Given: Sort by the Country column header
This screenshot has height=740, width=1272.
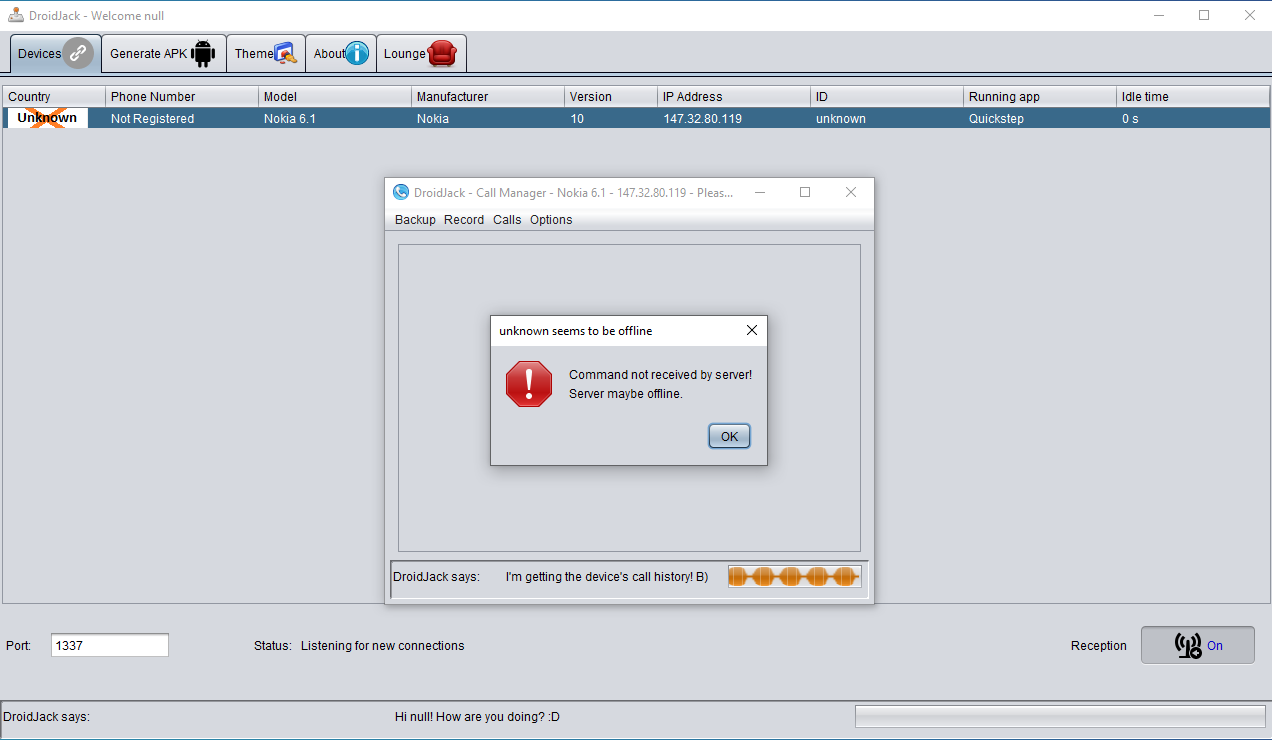Looking at the screenshot, I should 54,97.
